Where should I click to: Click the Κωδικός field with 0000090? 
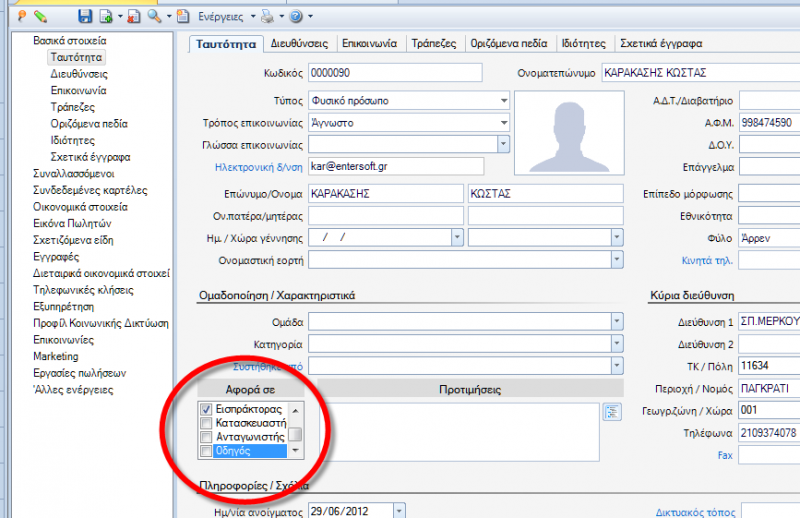pyautogui.click(x=395, y=72)
